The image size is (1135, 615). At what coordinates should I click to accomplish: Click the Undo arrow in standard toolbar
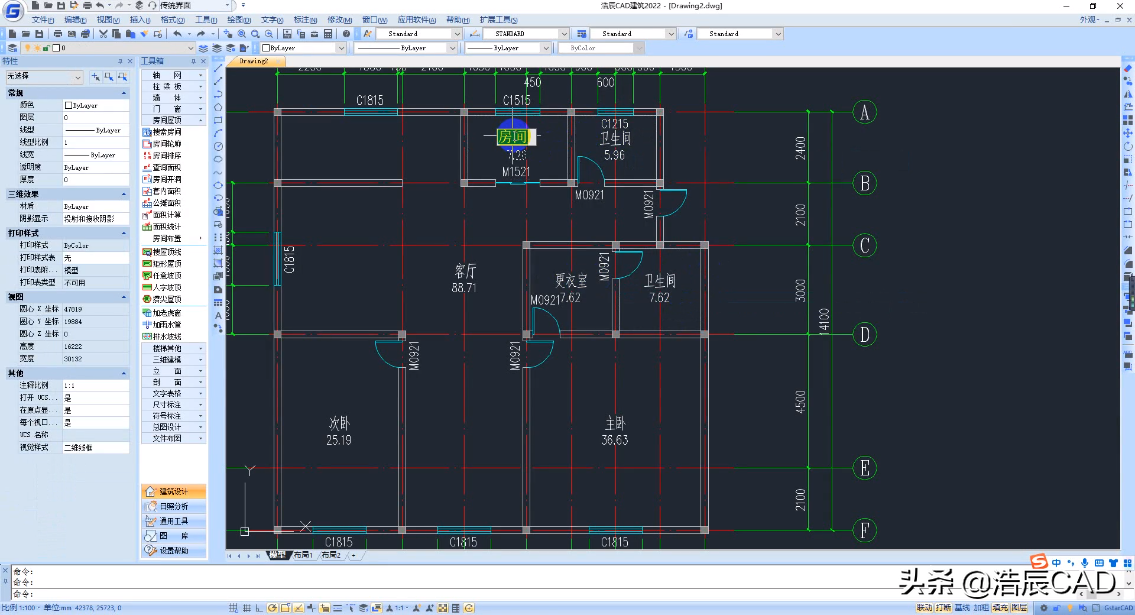click(x=176, y=34)
